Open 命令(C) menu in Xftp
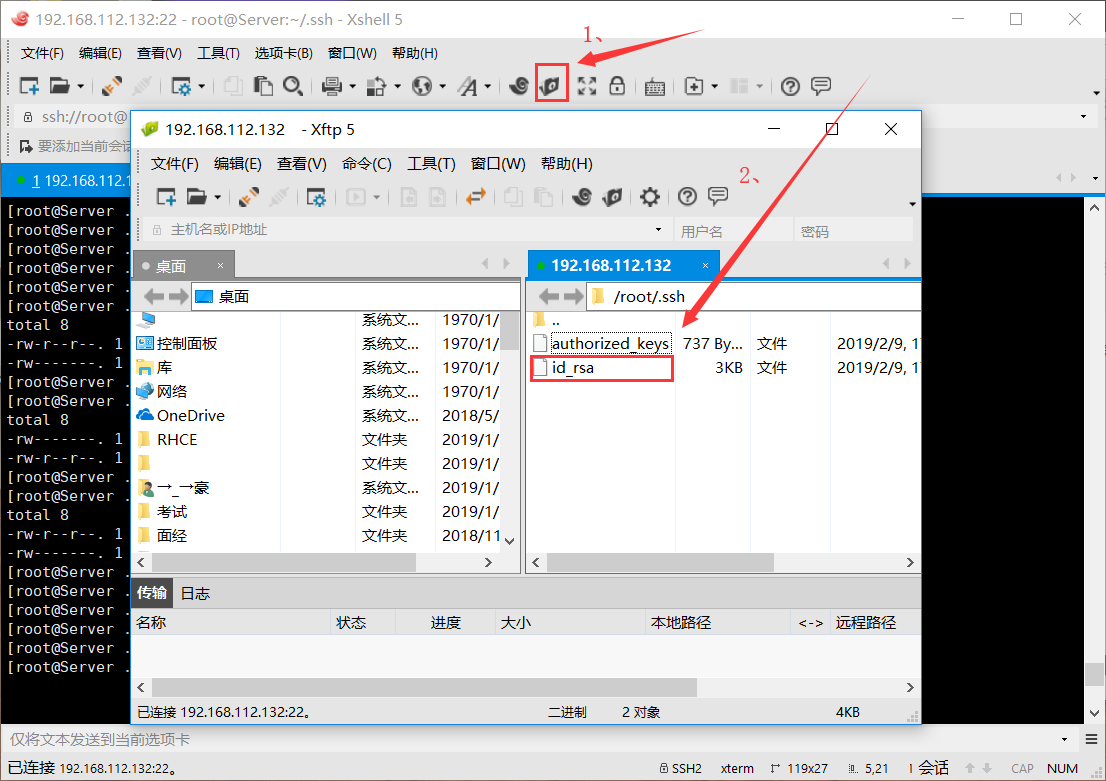Screen dimensions: 1106x781 coord(367,164)
